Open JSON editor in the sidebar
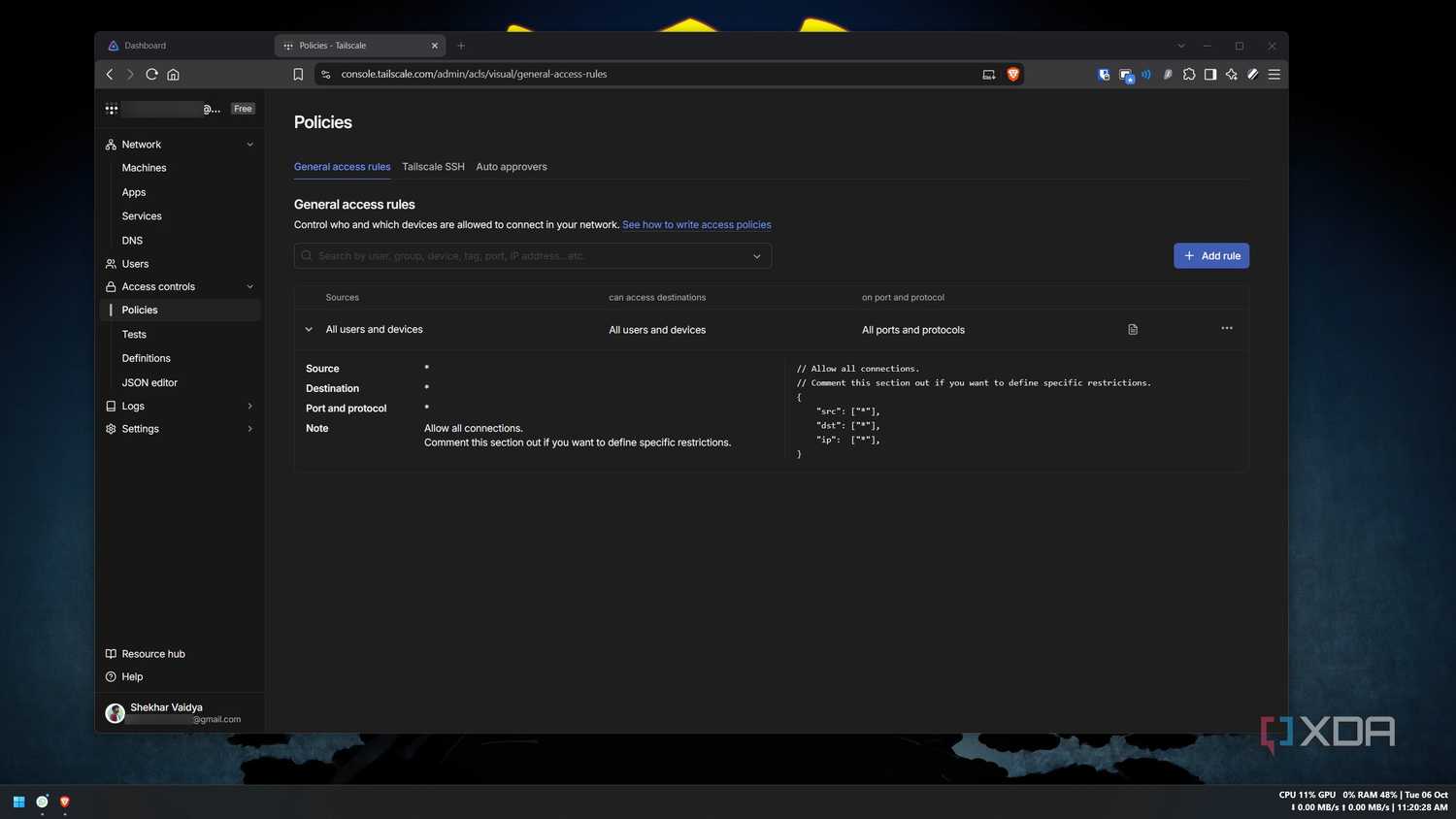This screenshot has height=819, width=1456. click(149, 382)
